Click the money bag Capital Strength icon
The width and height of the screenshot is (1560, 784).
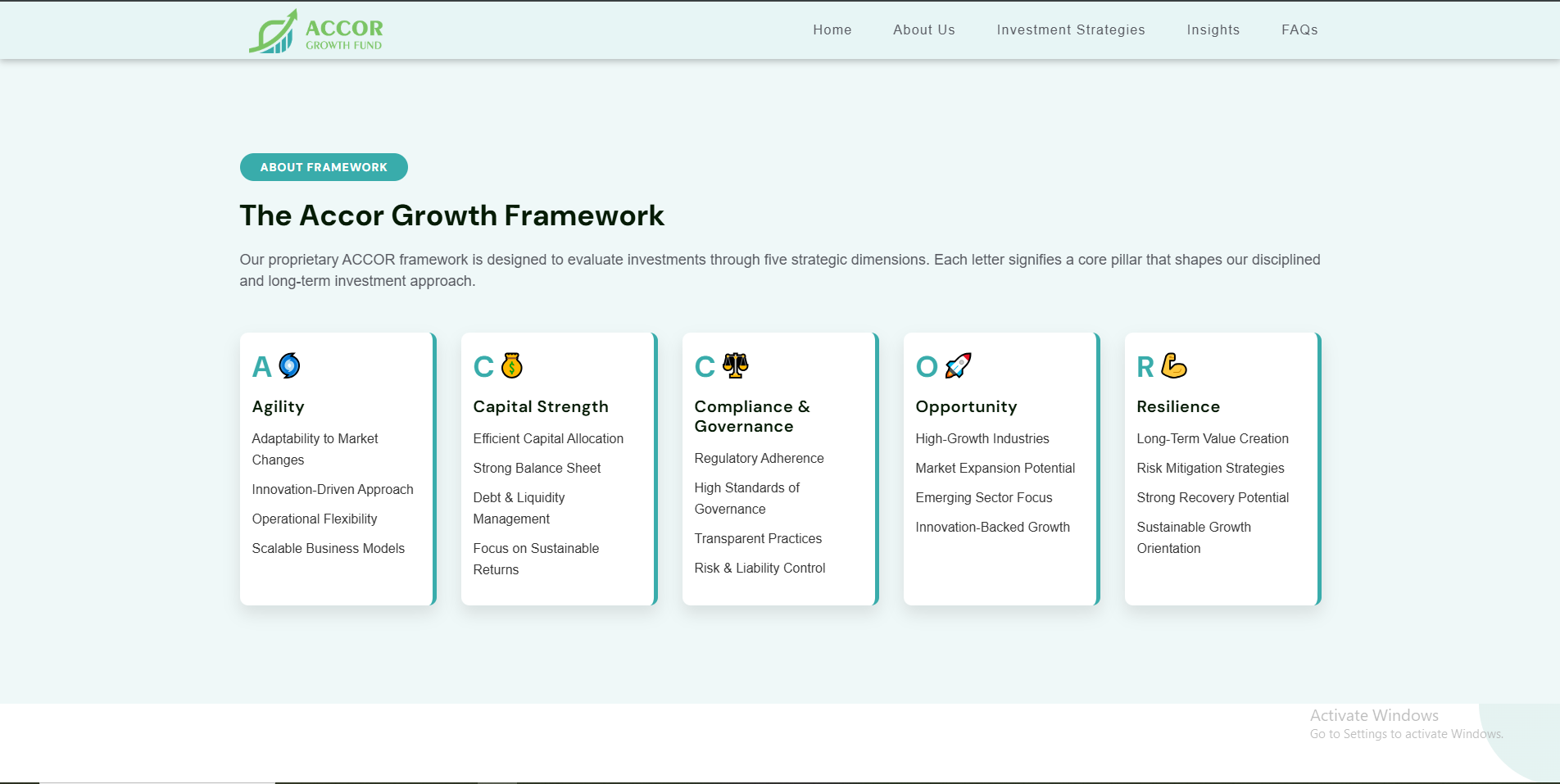[512, 365]
